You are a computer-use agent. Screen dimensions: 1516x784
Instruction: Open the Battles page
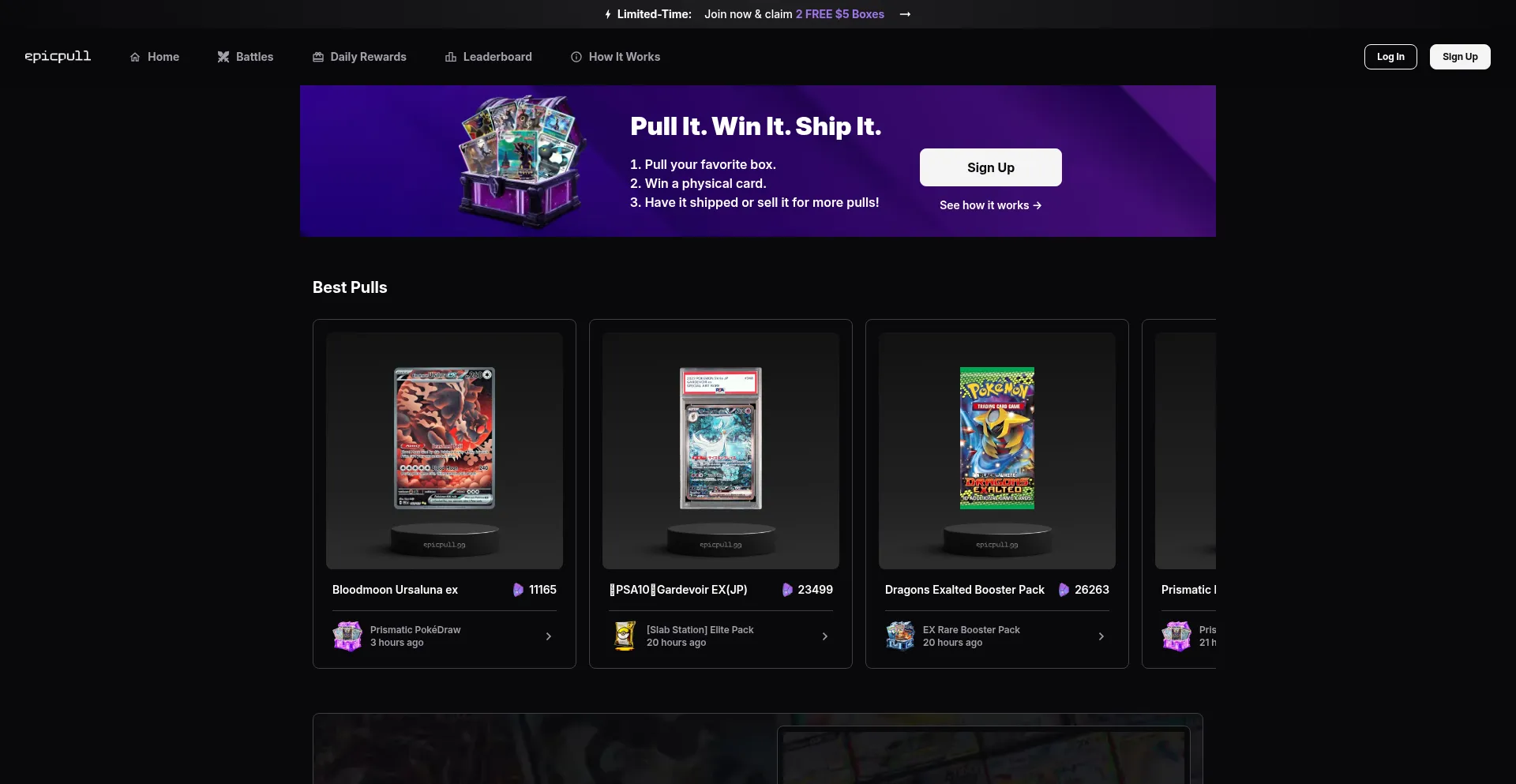tap(246, 57)
